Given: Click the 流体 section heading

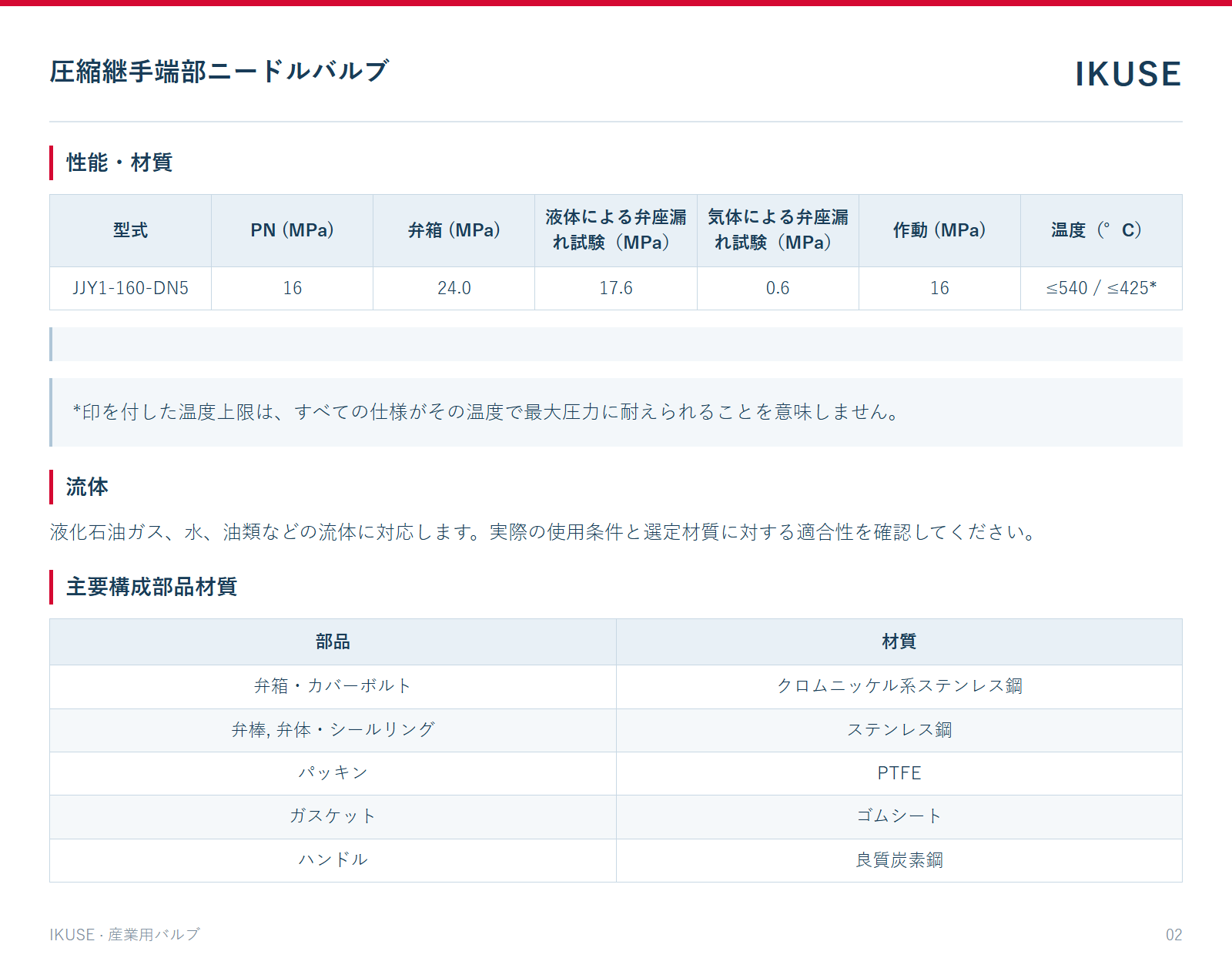Looking at the screenshot, I should tap(87, 487).
